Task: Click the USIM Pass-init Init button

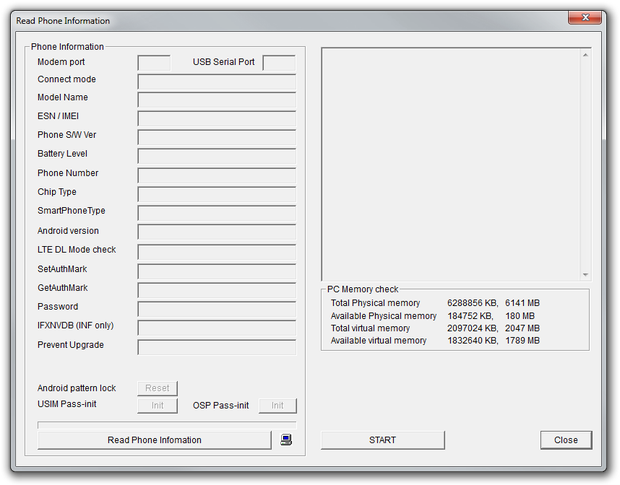Action: point(157,406)
